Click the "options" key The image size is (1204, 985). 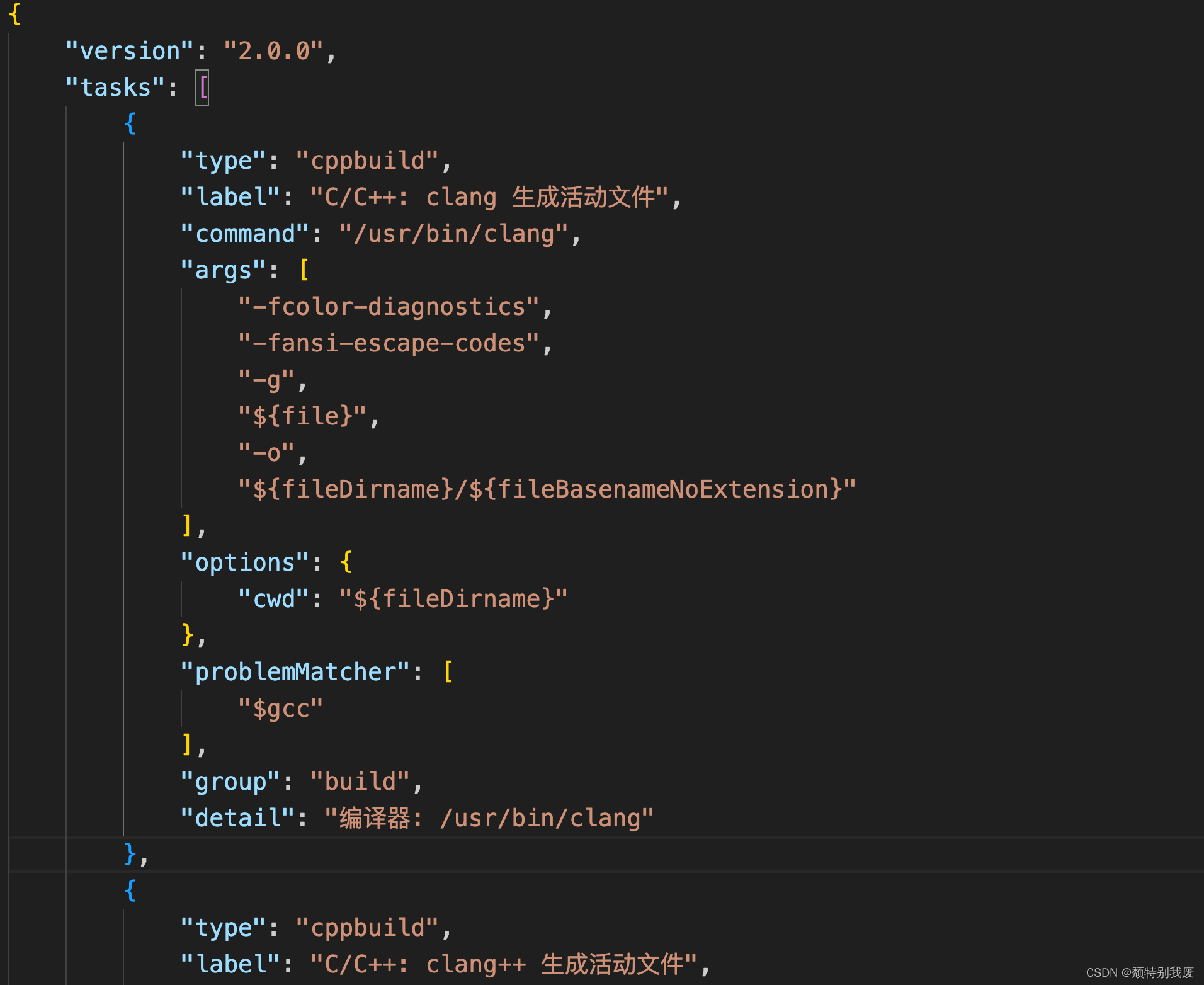pyautogui.click(x=244, y=562)
